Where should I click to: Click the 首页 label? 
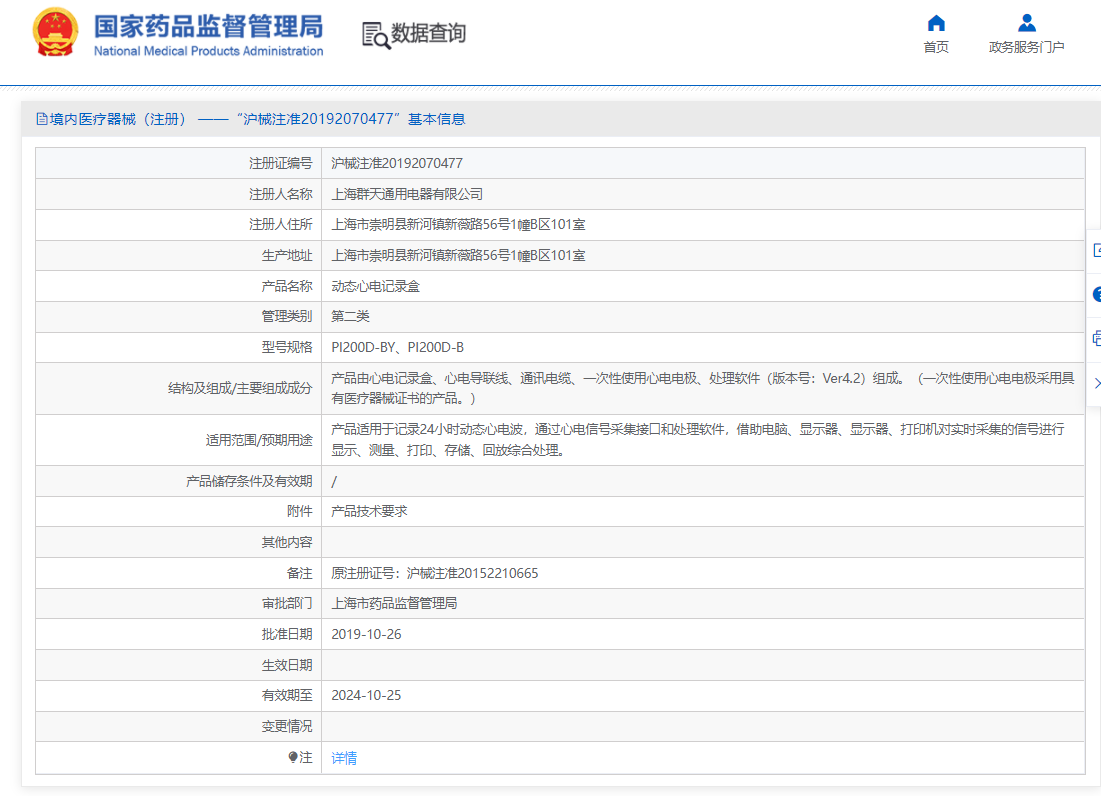pyautogui.click(x=936, y=47)
